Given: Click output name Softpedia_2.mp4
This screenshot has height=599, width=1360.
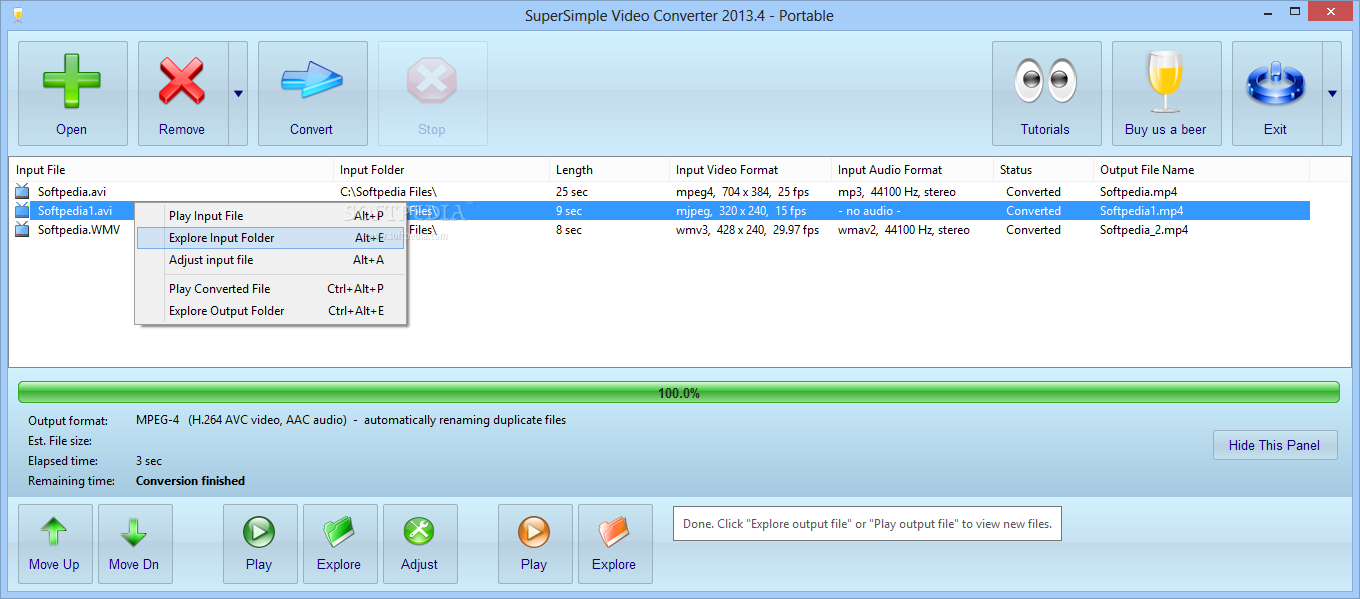Looking at the screenshot, I should click(x=1144, y=229).
